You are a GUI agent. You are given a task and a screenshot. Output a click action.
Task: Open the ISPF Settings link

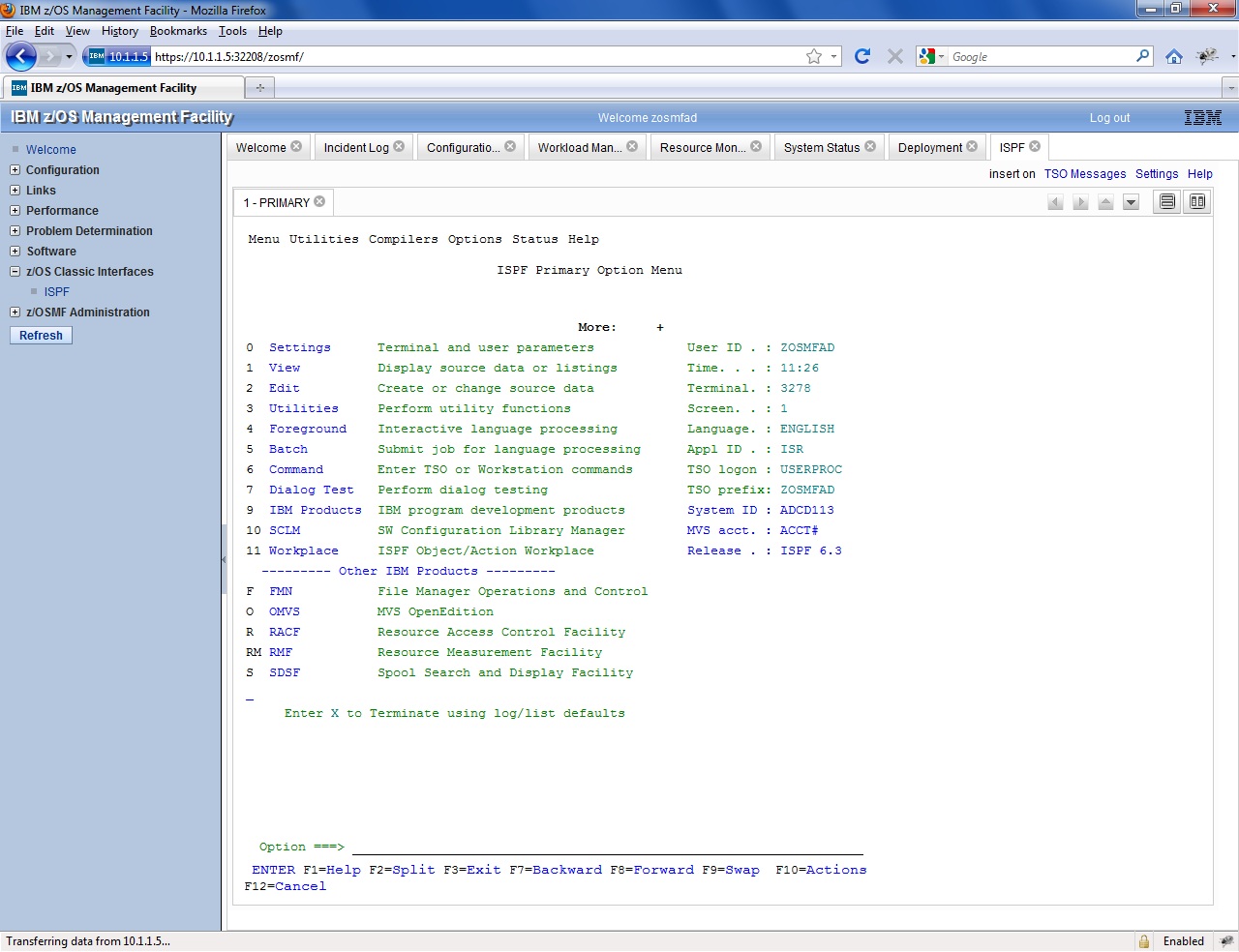point(1157,174)
